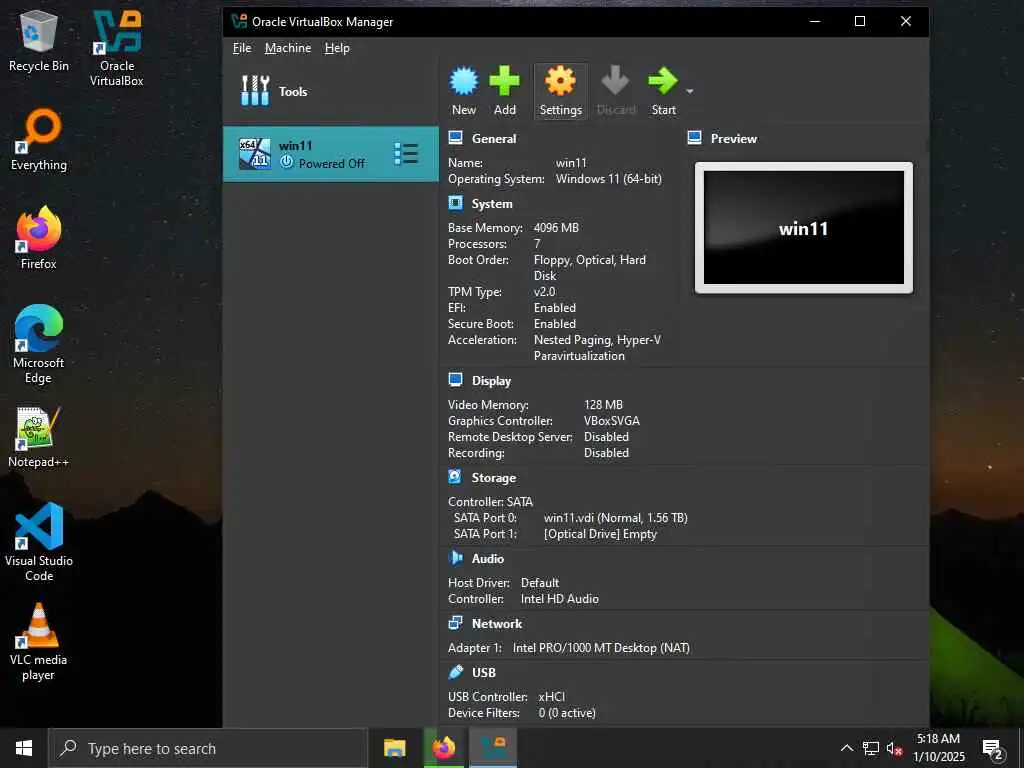Open the dropdown arrow beside Start
This screenshot has height=768, width=1024.
pyautogui.click(x=689, y=91)
